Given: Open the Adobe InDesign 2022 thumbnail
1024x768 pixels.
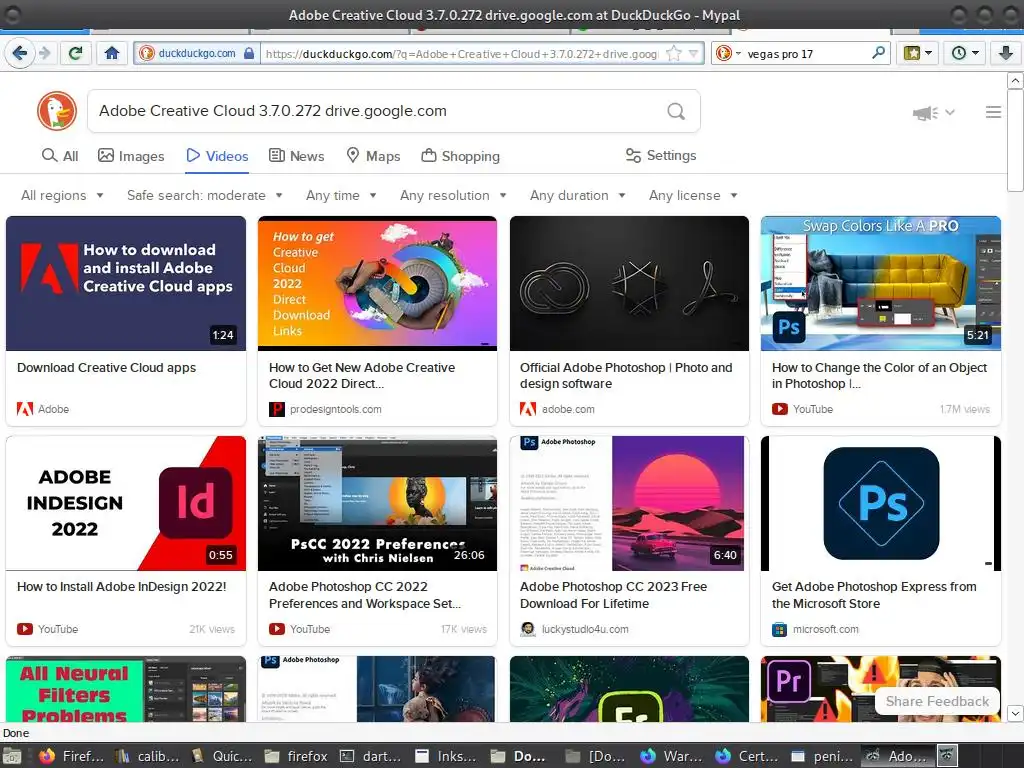Looking at the screenshot, I should (x=126, y=504).
